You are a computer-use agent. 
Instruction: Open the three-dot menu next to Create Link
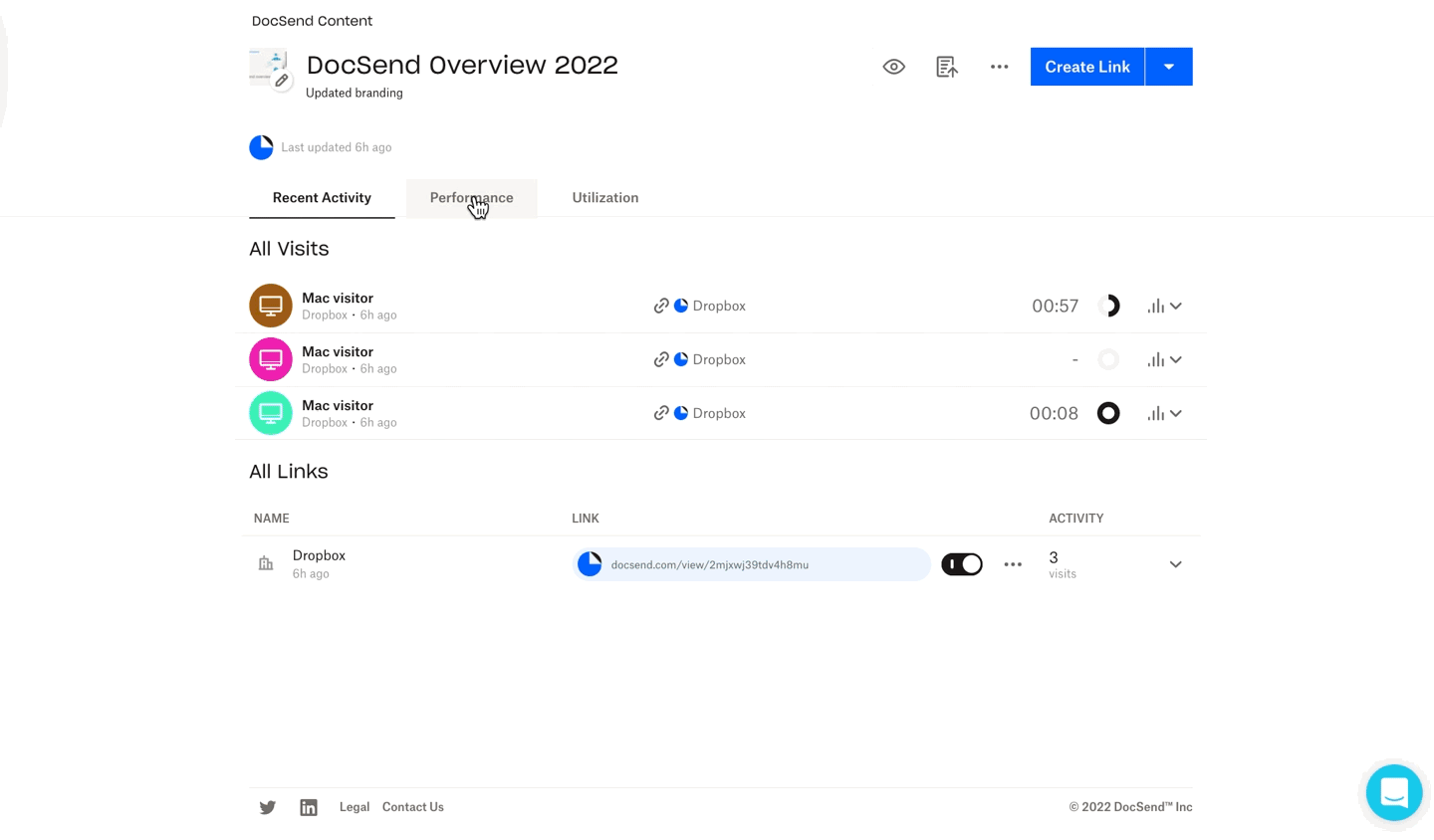point(999,66)
